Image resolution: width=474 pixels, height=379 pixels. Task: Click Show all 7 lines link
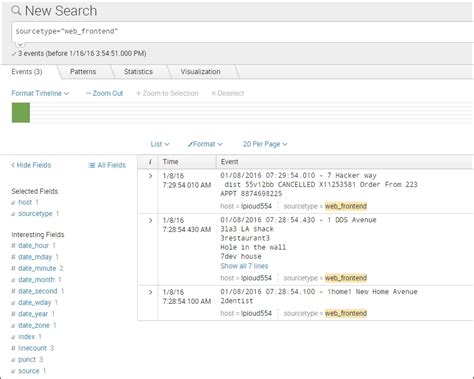coord(244,266)
